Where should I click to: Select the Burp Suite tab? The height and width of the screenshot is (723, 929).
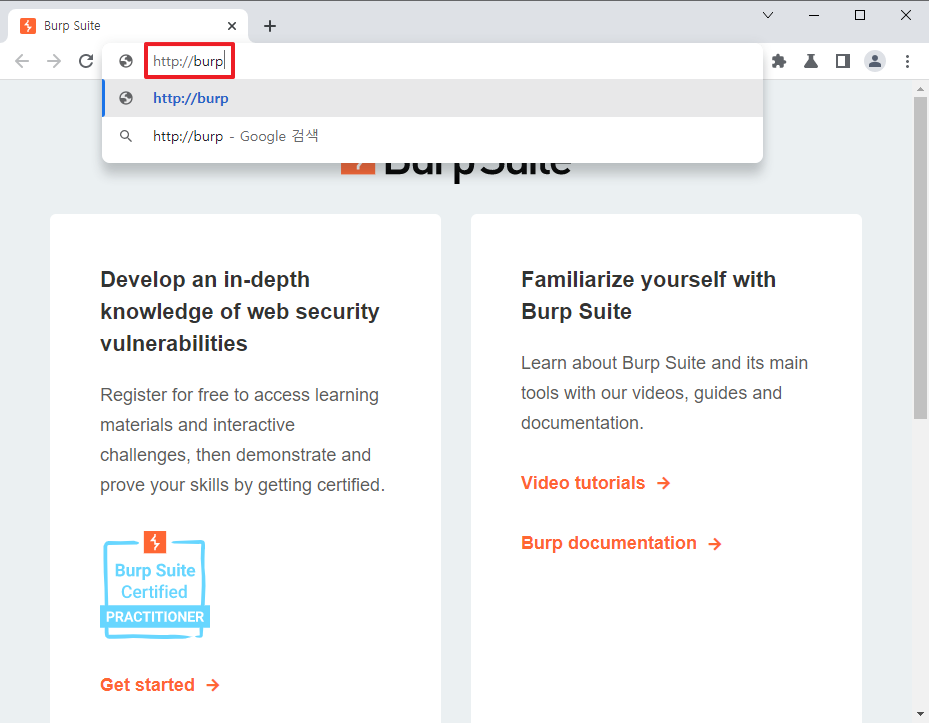[x=128, y=26]
